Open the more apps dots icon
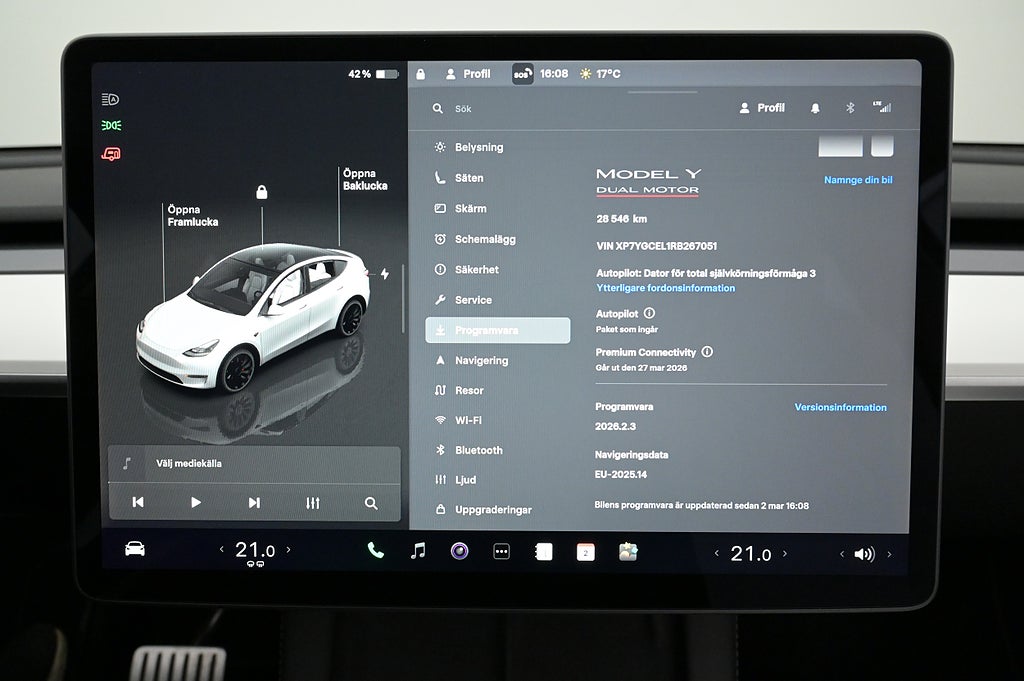 tap(501, 552)
